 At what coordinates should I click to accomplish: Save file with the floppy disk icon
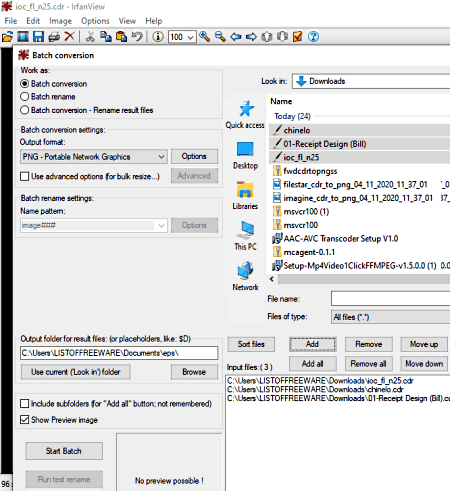tap(38, 37)
